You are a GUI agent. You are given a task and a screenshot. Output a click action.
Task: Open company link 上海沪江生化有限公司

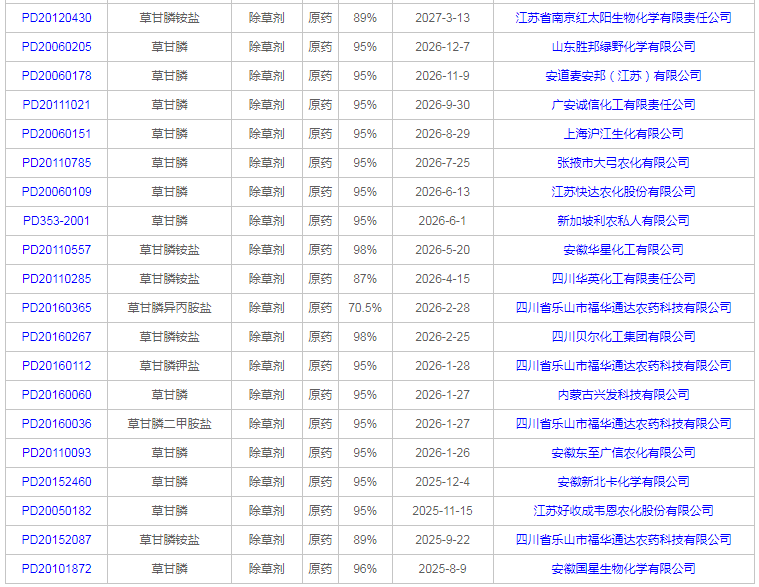click(623, 134)
